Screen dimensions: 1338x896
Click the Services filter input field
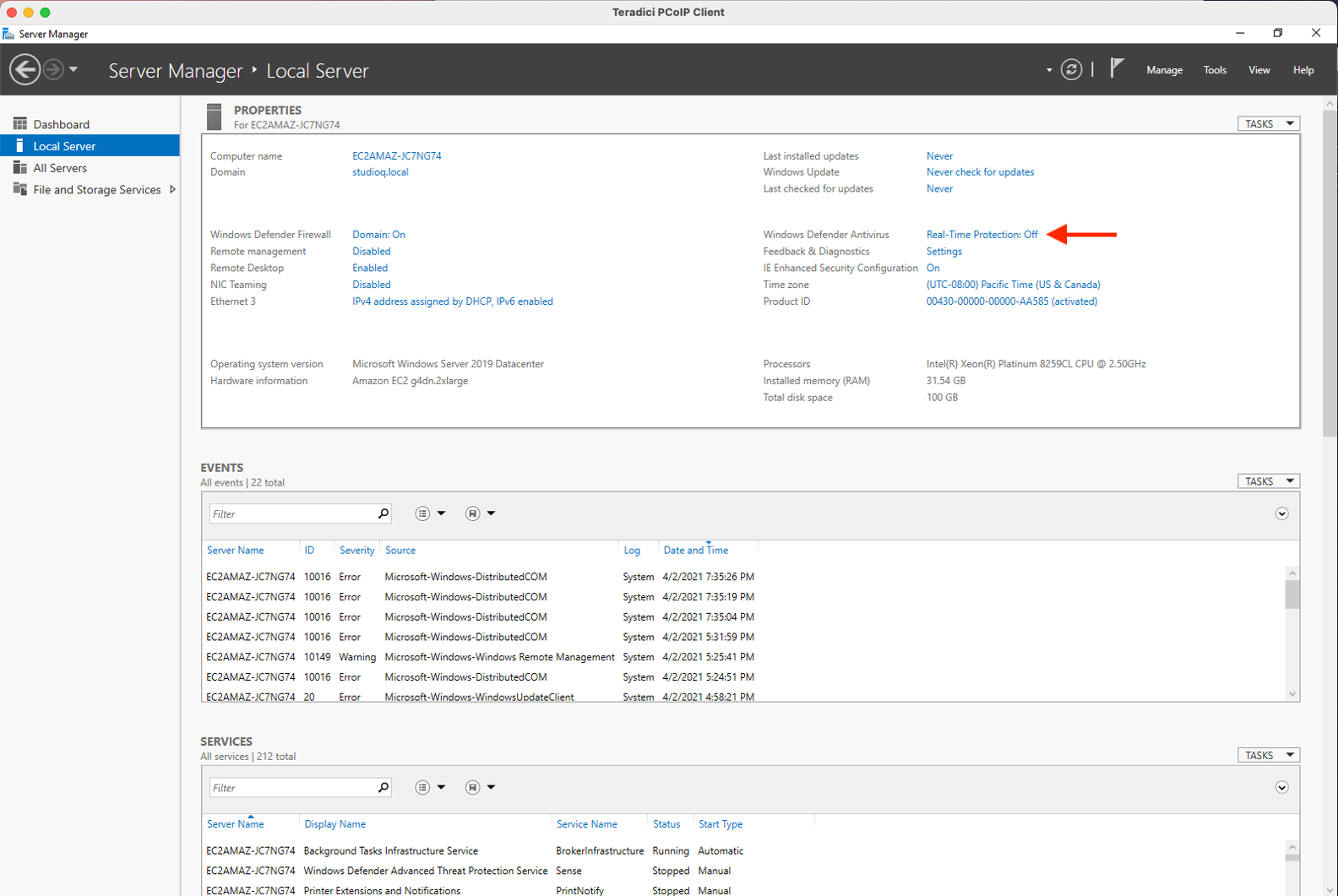point(292,787)
